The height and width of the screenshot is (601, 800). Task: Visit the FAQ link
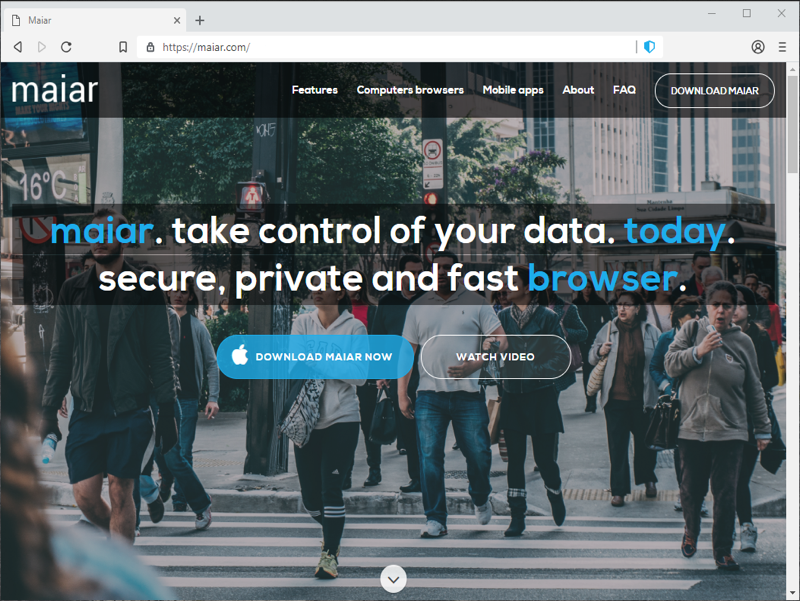624,90
